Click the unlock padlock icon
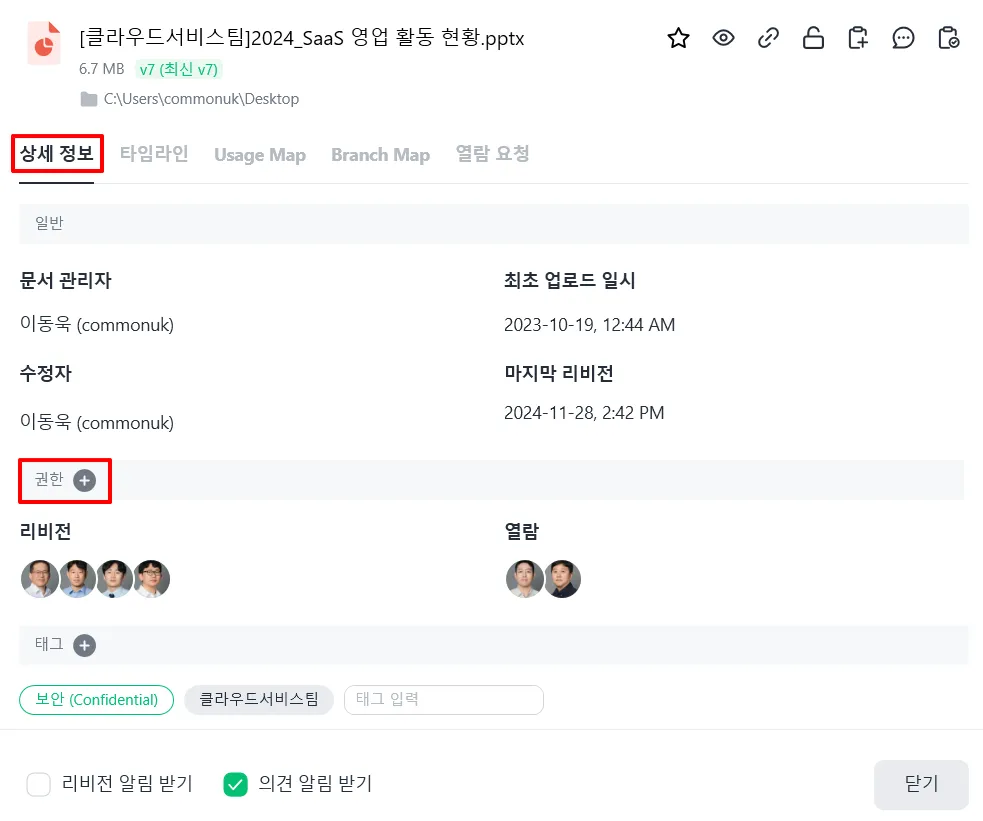 [x=813, y=38]
